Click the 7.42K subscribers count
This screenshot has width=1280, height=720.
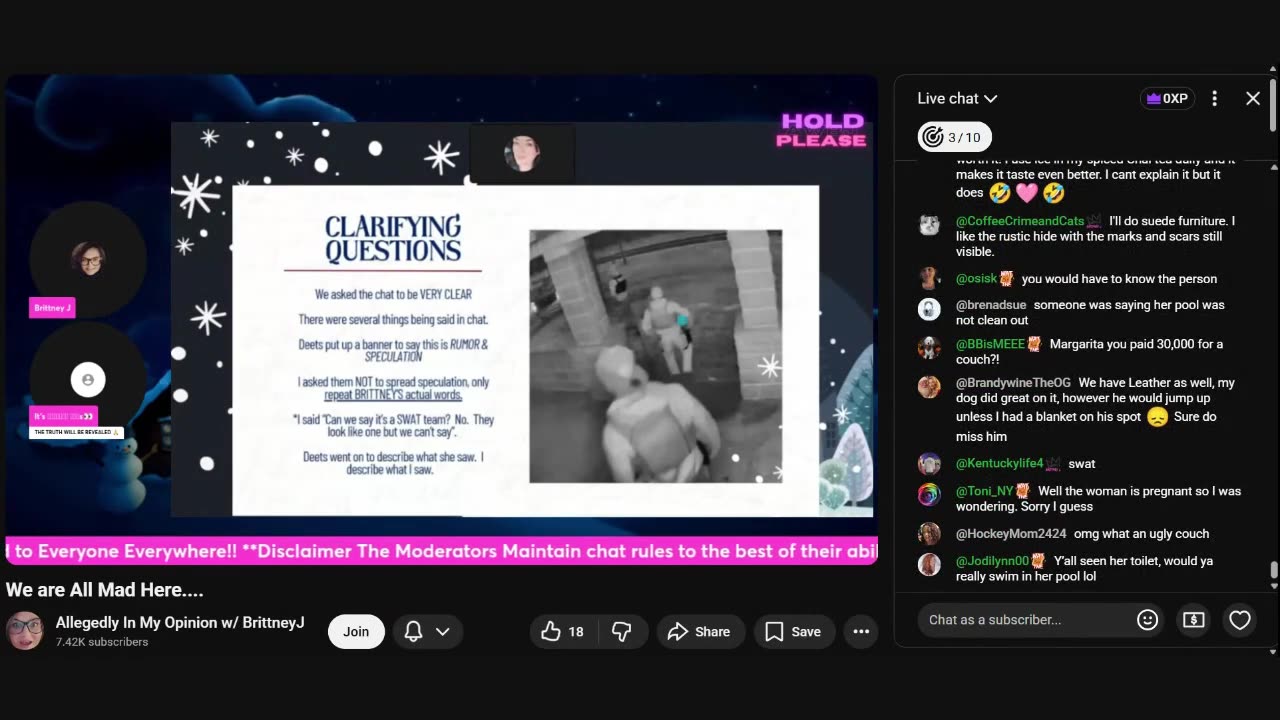click(102, 642)
